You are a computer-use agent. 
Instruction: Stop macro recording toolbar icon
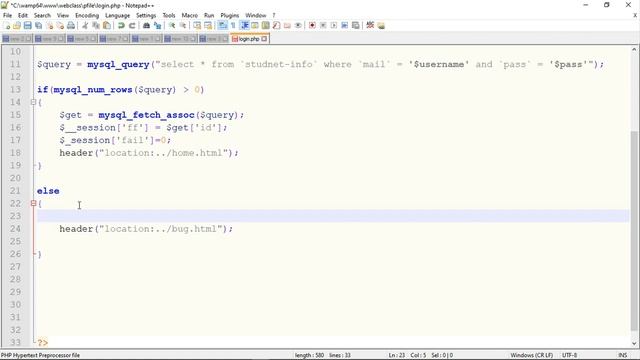[x=323, y=25]
